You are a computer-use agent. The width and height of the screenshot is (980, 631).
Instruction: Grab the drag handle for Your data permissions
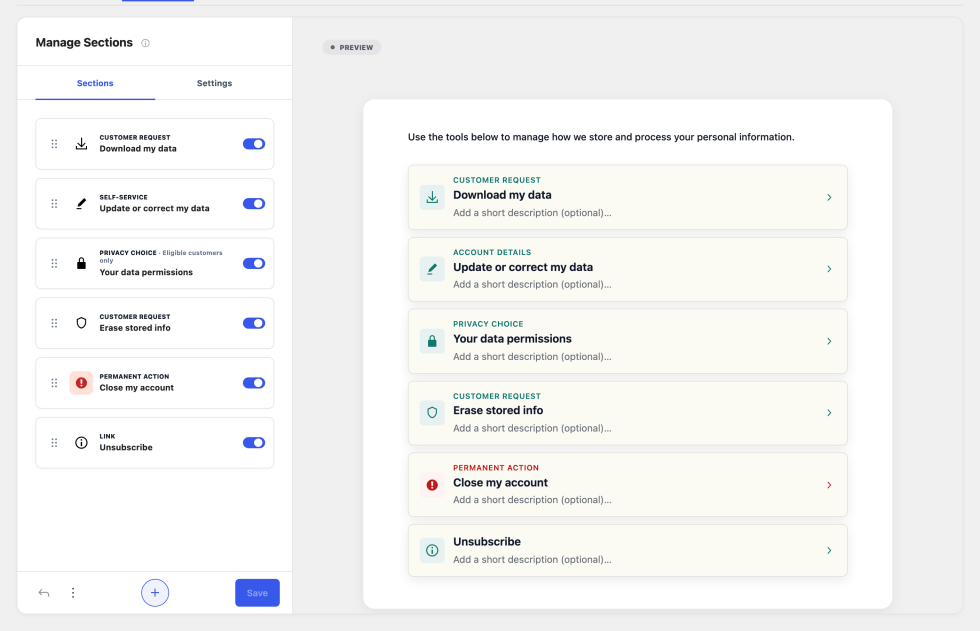point(54,264)
